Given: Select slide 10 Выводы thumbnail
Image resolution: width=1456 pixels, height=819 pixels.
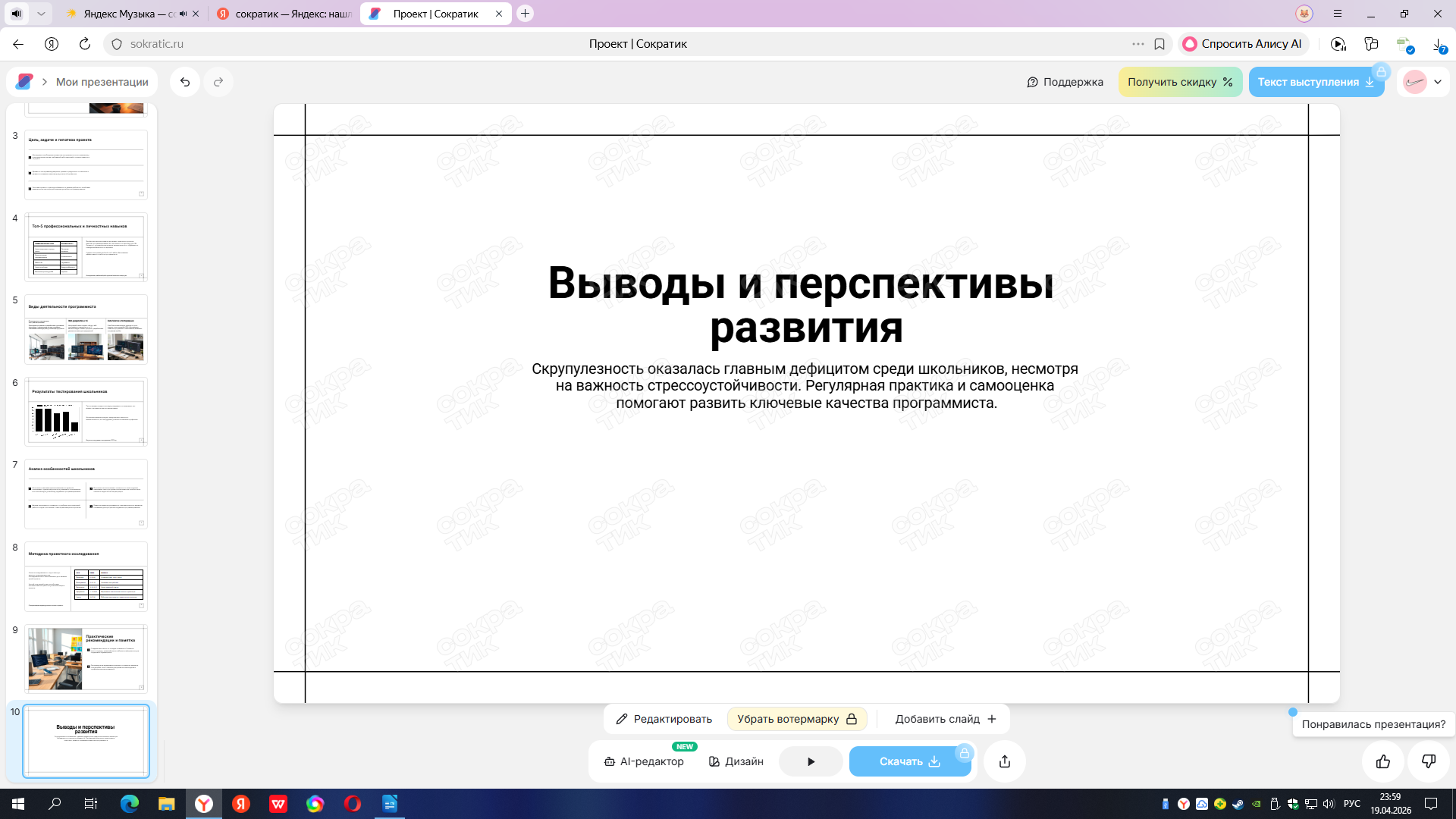Looking at the screenshot, I should [86, 741].
